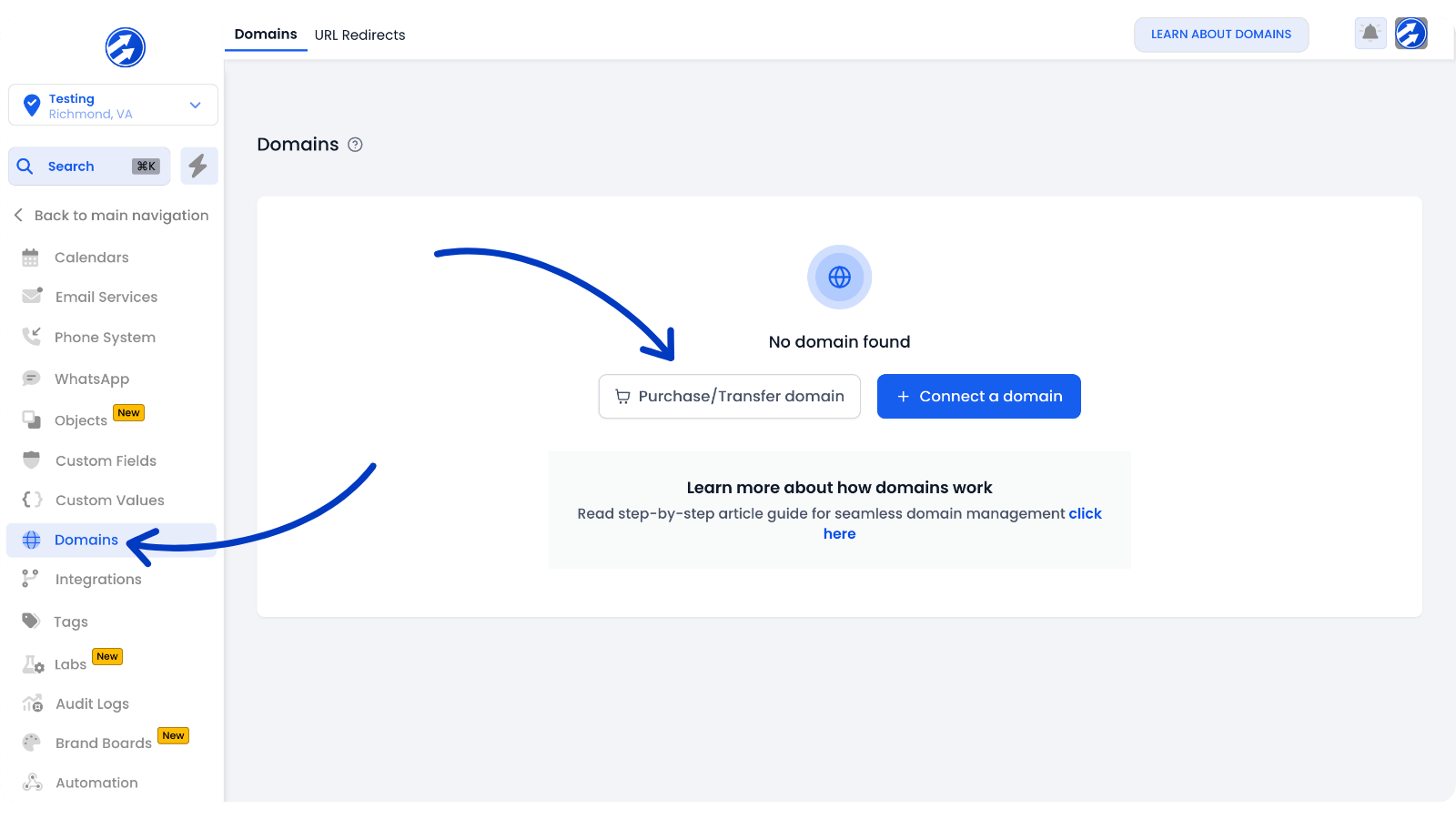Click the Tags icon in sidebar

[31, 622]
